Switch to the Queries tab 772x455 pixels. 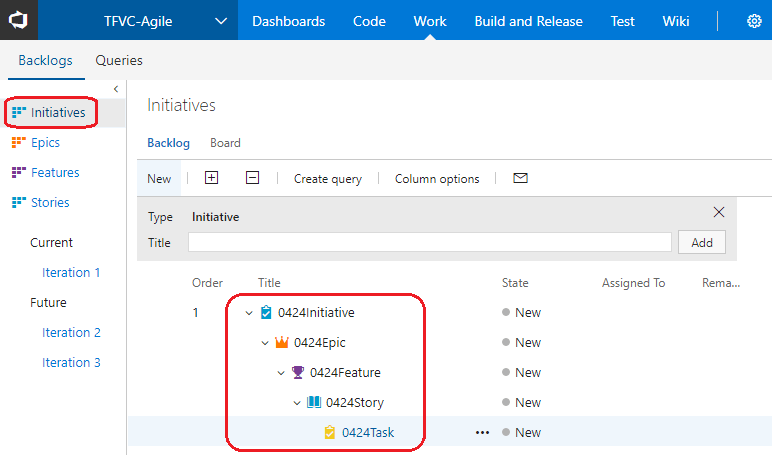[x=119, y=60]
